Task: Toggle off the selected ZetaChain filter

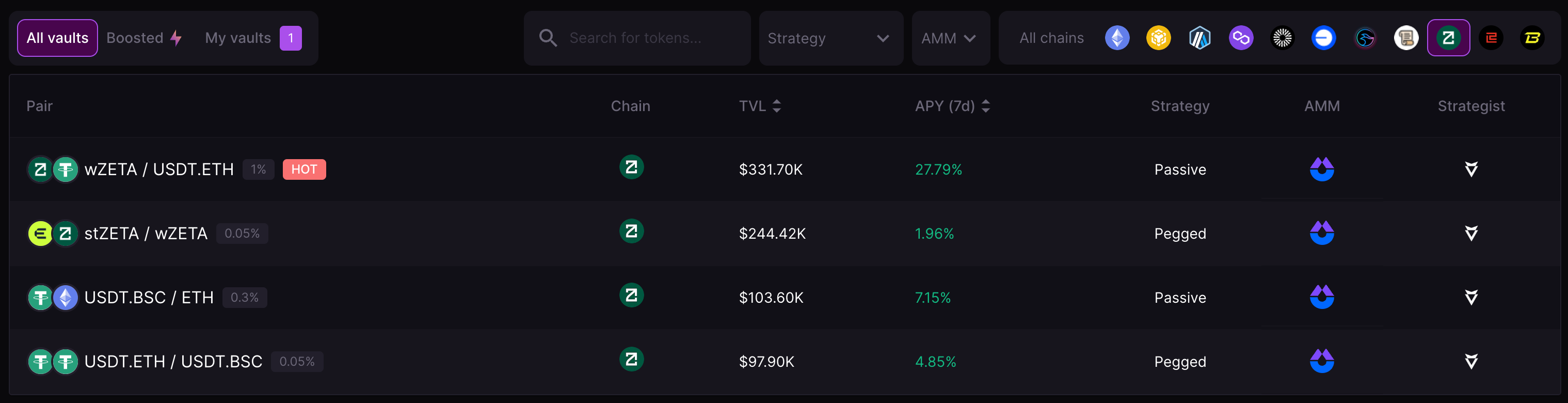Action: point(1448,38)
